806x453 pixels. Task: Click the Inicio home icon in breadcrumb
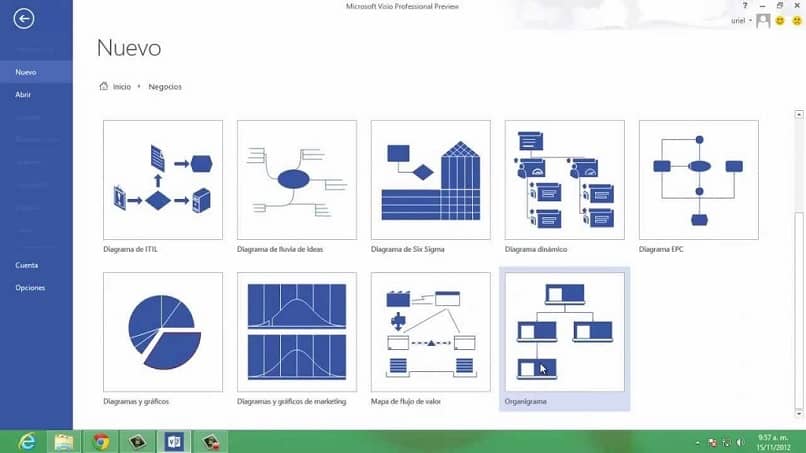(x=103, y=86)
